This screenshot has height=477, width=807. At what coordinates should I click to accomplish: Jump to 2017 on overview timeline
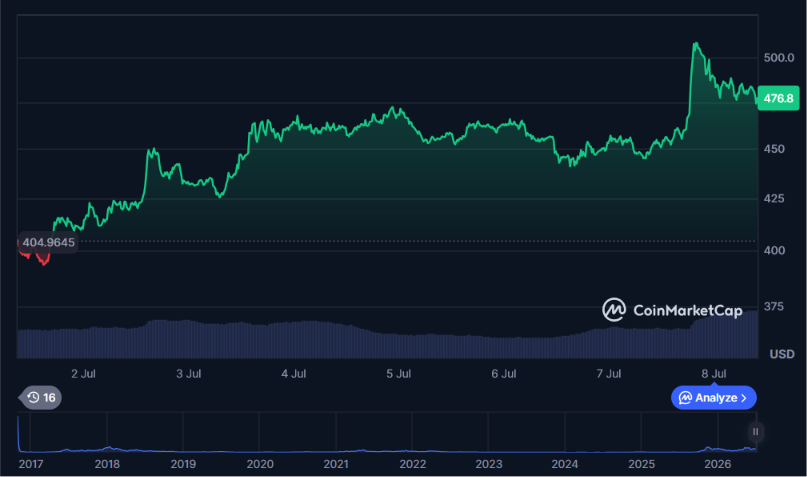pyautogui.click(x=31, y=464)
